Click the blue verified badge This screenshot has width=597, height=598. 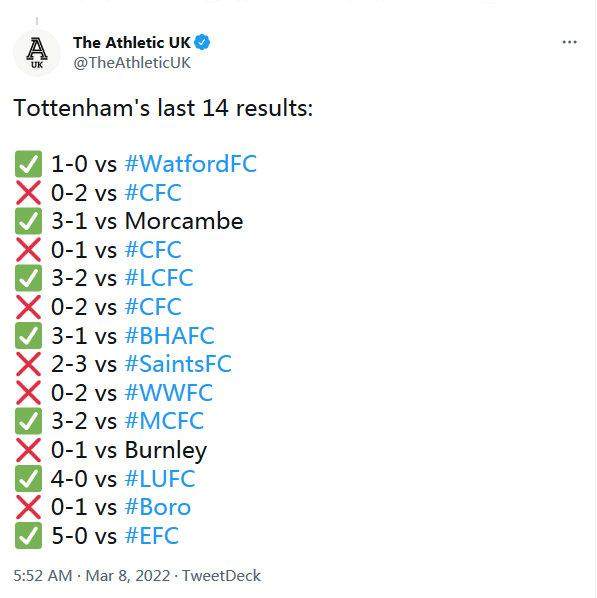tap(202, 42)
